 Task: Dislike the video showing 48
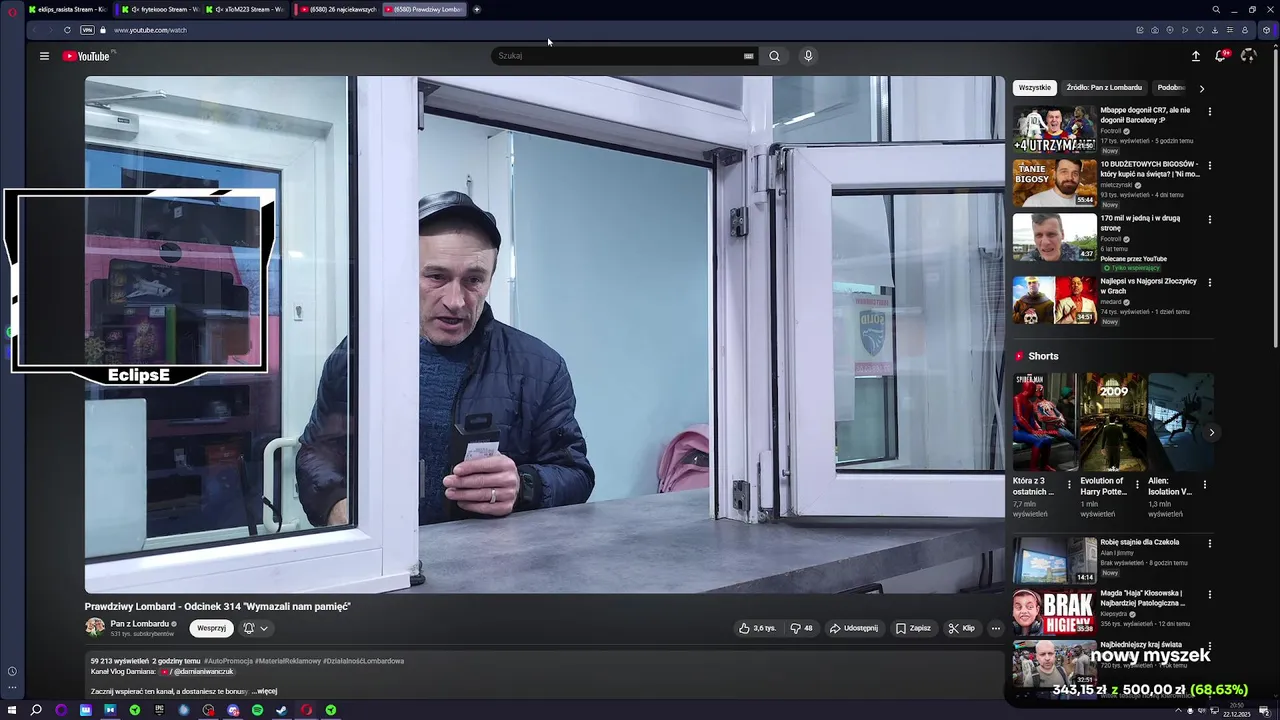pyautogui.click(x=801, y=628)
